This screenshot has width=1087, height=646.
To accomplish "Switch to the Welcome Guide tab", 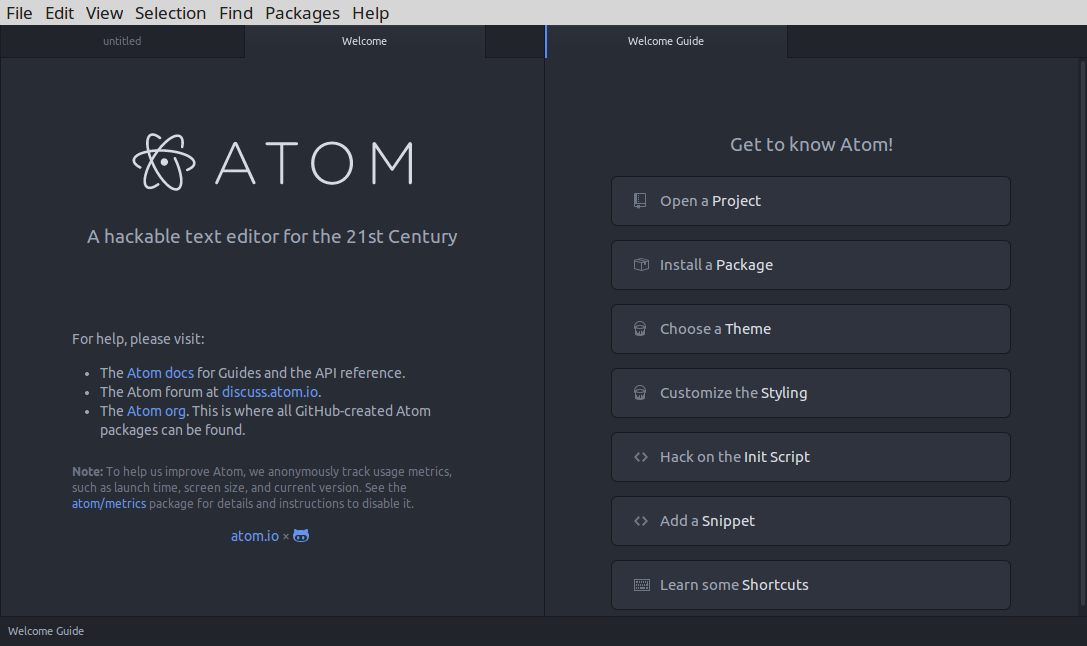I will pos(666,41).
